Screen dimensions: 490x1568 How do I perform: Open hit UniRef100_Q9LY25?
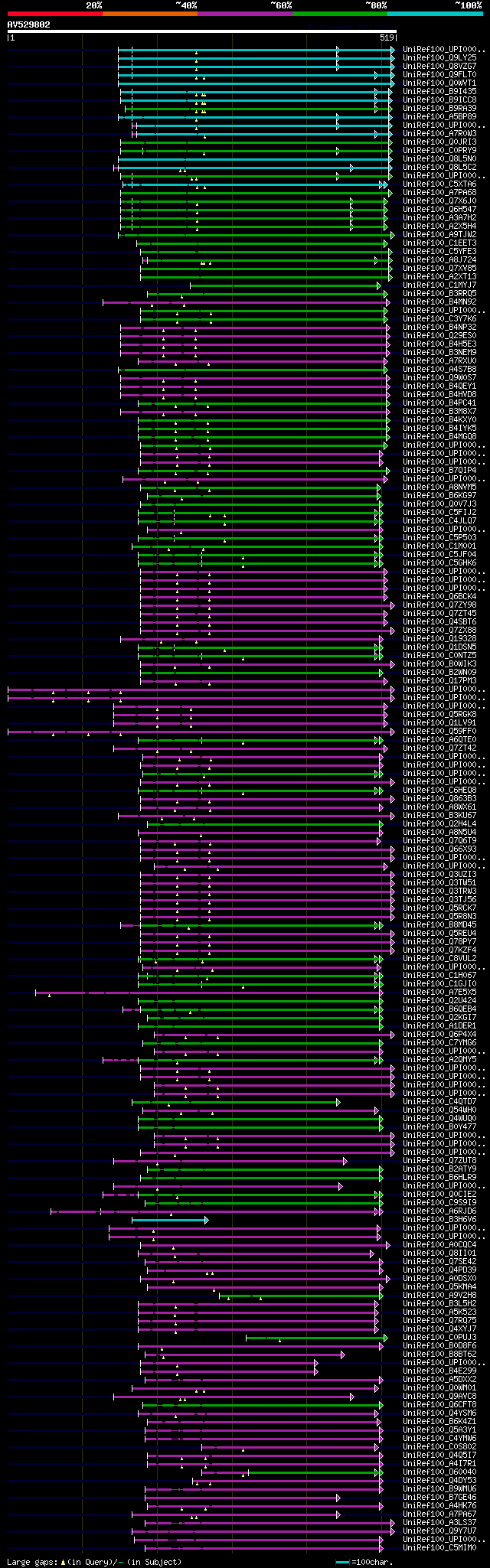439,57
